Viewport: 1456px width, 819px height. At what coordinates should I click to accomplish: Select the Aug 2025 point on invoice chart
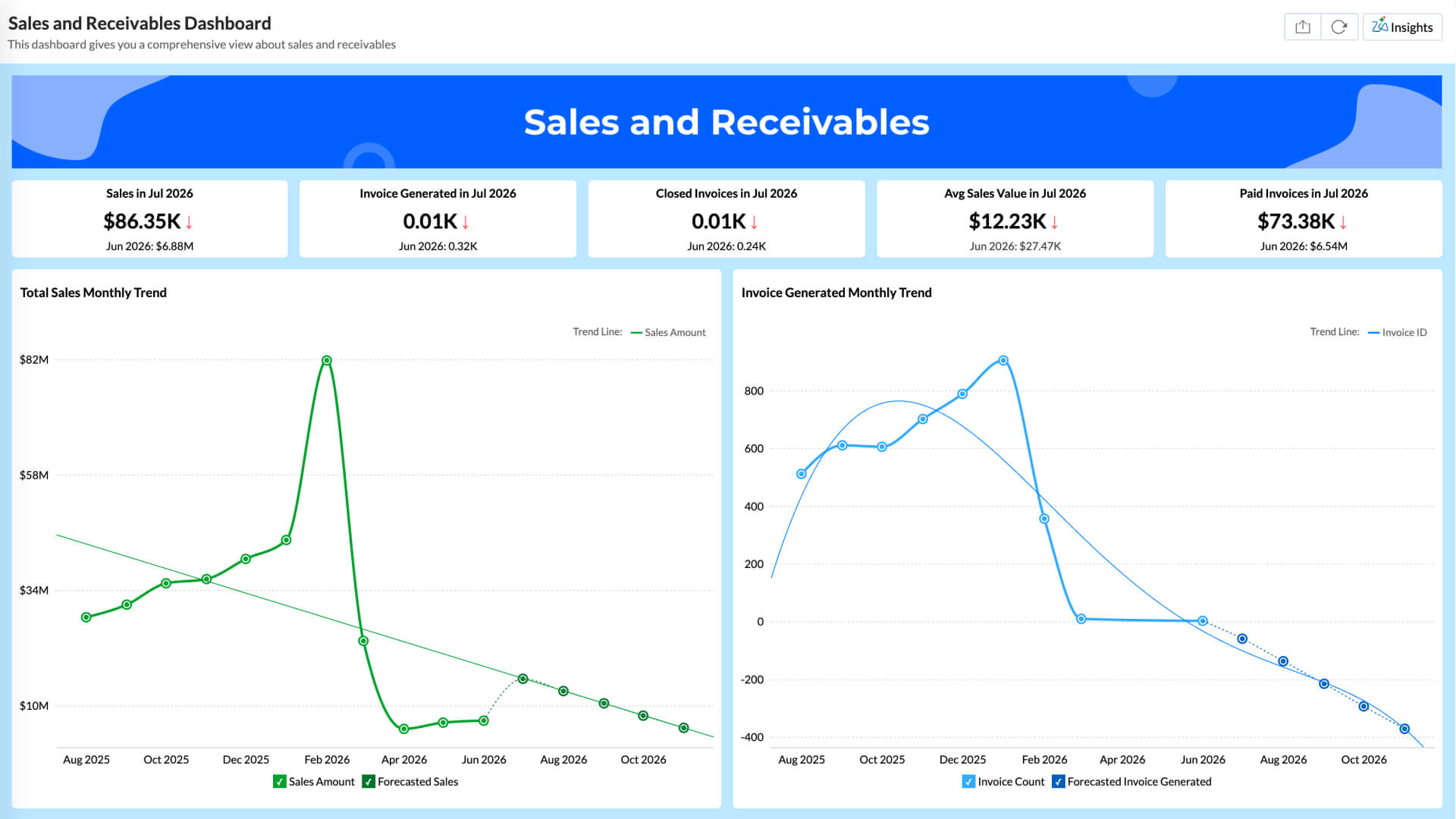802,474
